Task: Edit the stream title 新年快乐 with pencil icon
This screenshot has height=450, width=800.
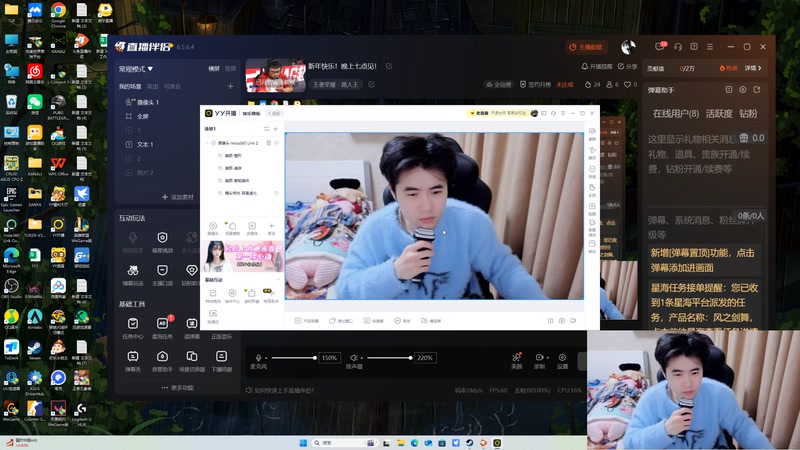Action: coord(389,66)
